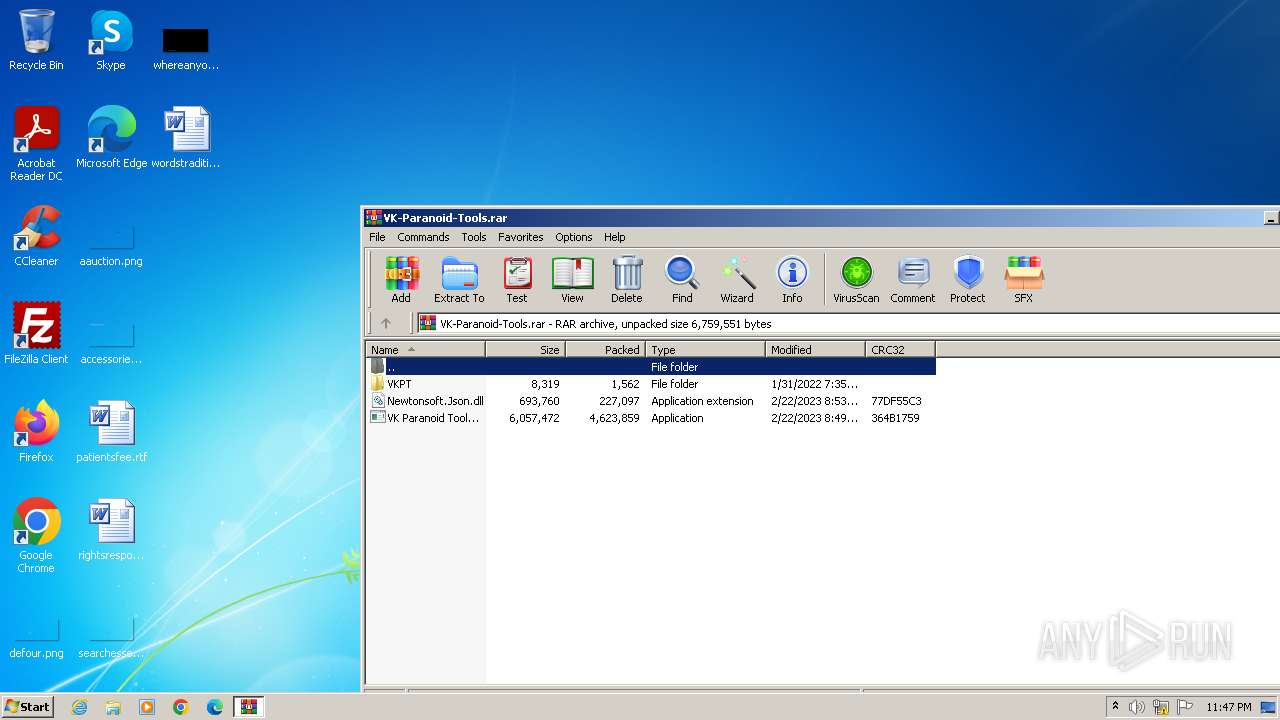Open the Tools menu
The image size is (1280, 720).
pyautogui.click(x=474, y=237)
